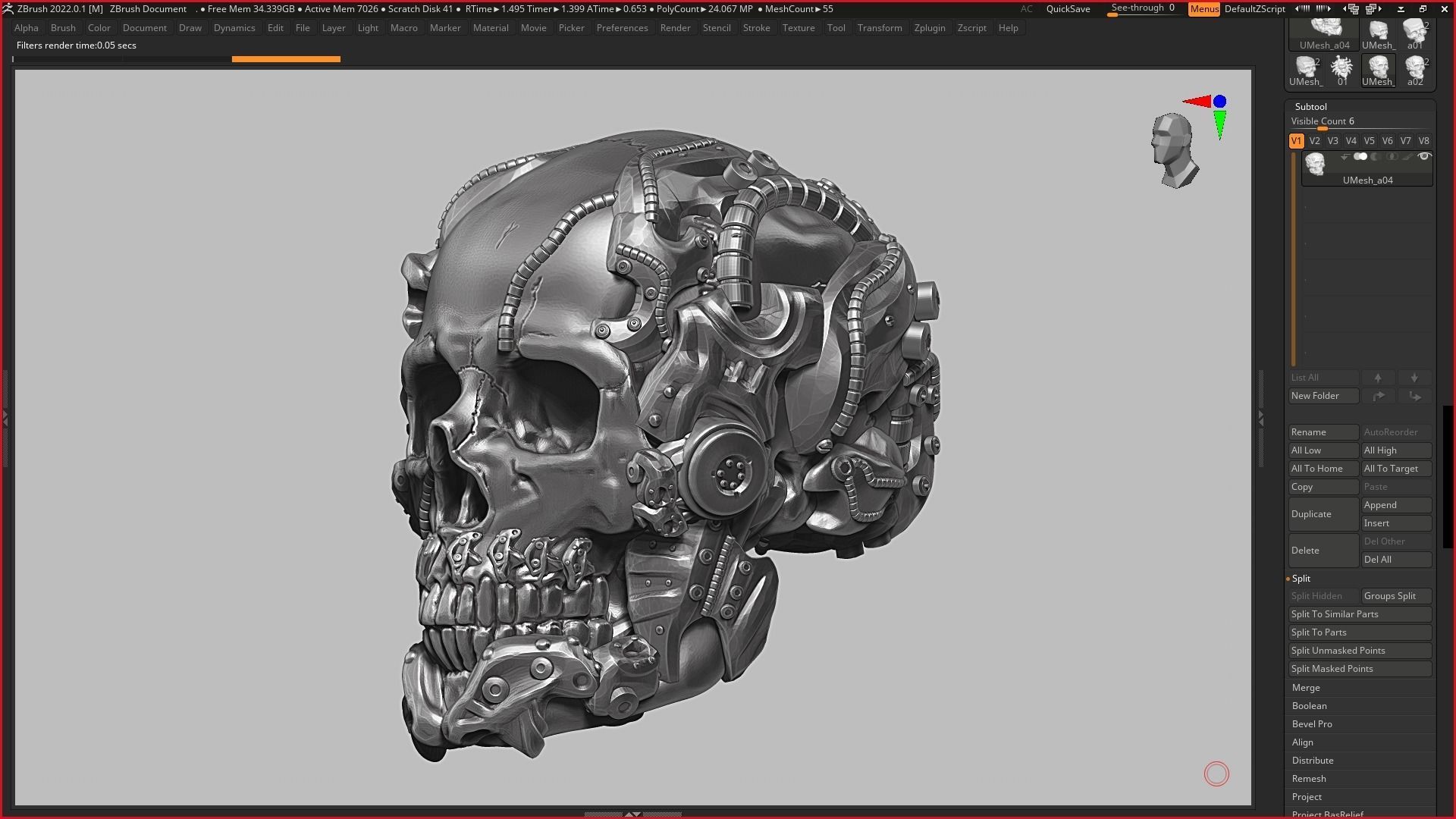Click the move-to-bottom curved arrow icon
This screenshot has width=1456, height=819.
pyautogui.click(x=1414, y=396)
